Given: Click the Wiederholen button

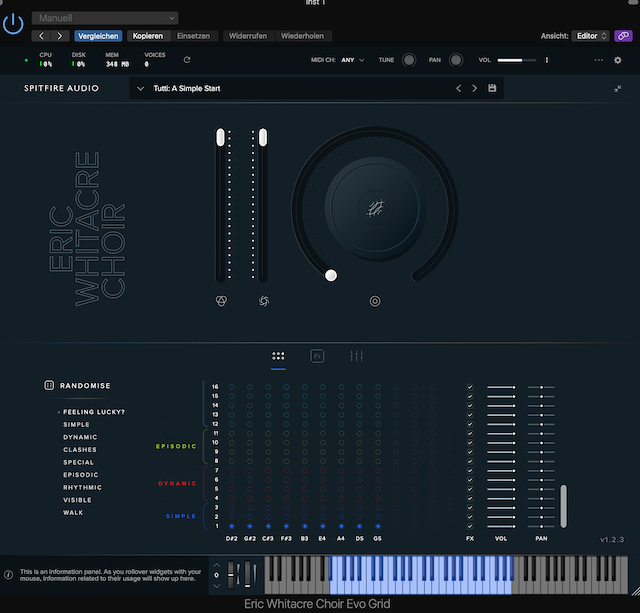Looking at the screenshot, I should [302, 36].
